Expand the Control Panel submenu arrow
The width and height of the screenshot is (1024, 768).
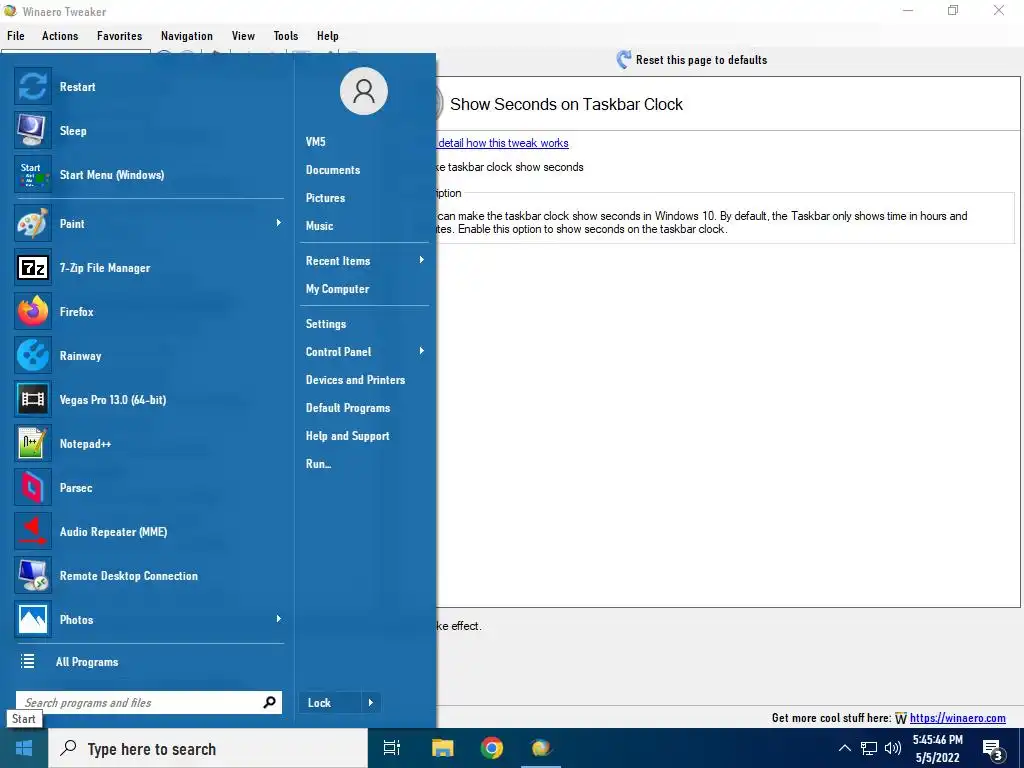[422, 351]
